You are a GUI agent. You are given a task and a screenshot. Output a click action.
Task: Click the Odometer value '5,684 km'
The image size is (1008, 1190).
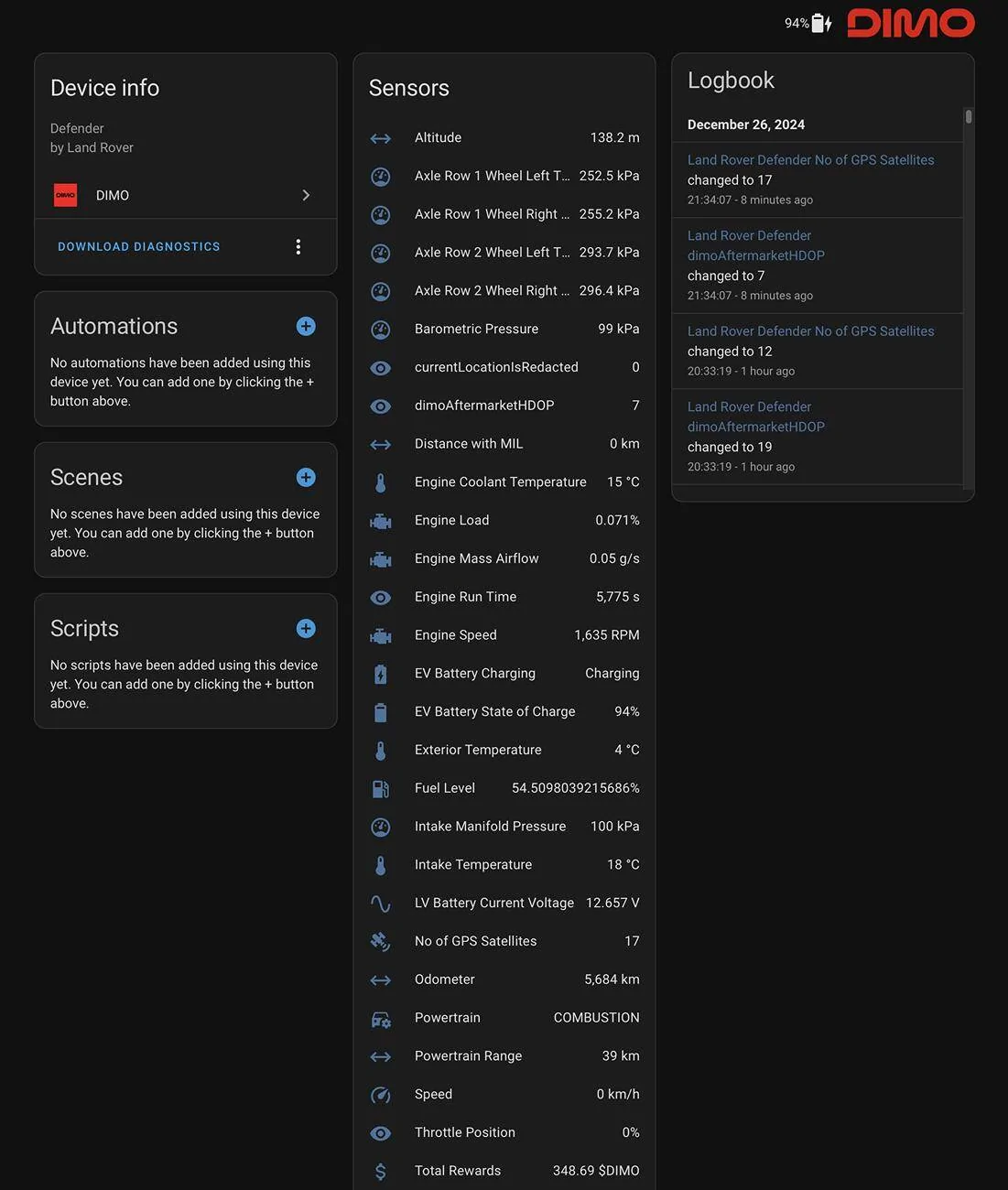click(612, 979)
